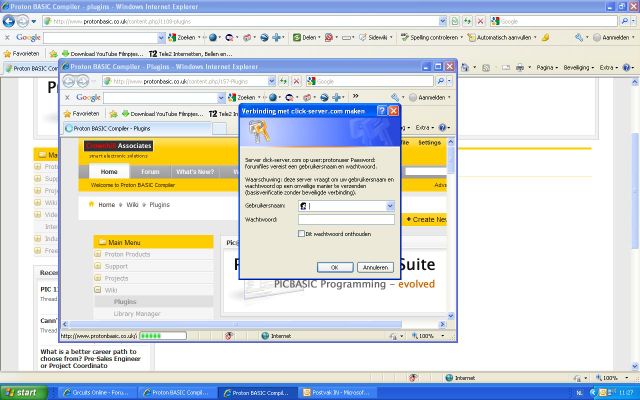Click Back arrow in rear Internet Explorer window
640x400 pixels.
coord(9,21)
